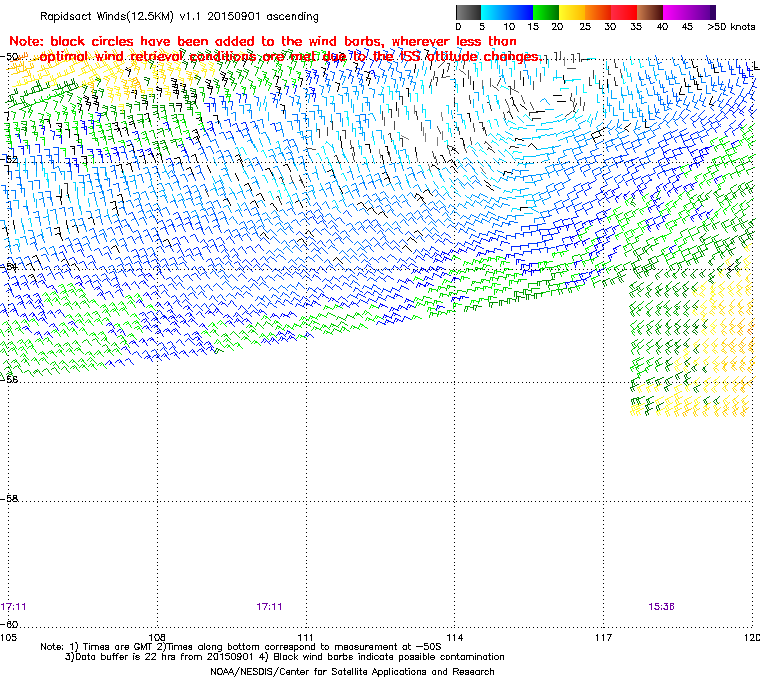Click the 'Times are GMT' footnote line

[241, 647]
